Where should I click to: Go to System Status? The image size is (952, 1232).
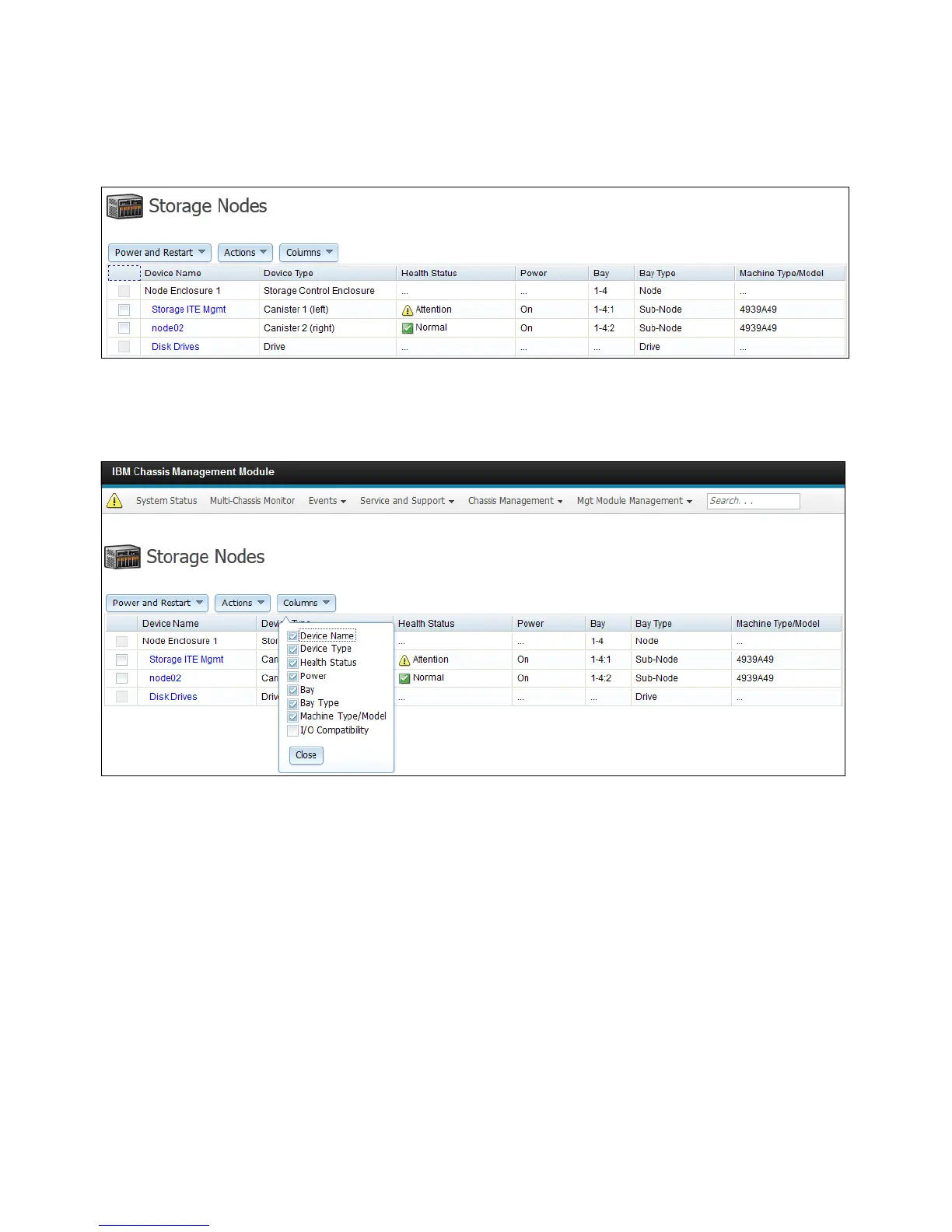pos(166,501)
